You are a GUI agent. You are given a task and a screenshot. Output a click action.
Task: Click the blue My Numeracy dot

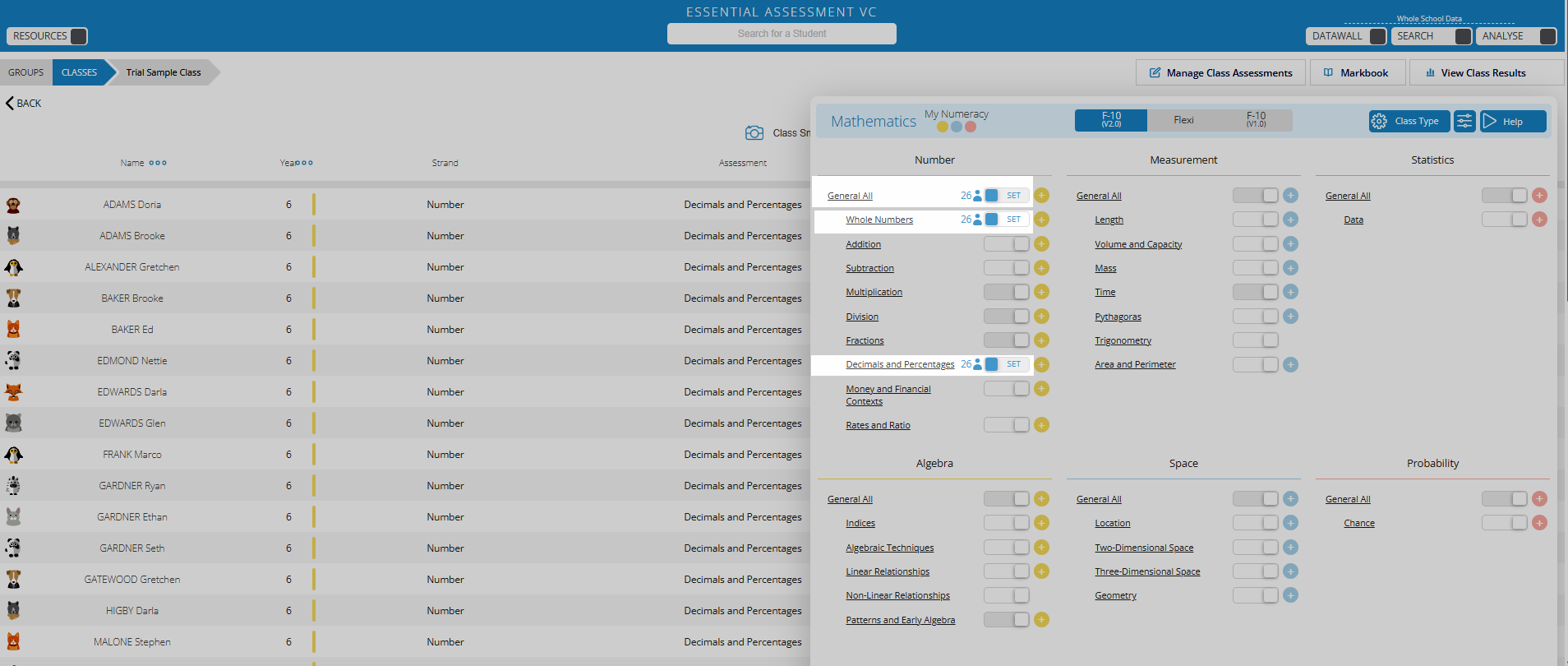(x=957, y=127)
